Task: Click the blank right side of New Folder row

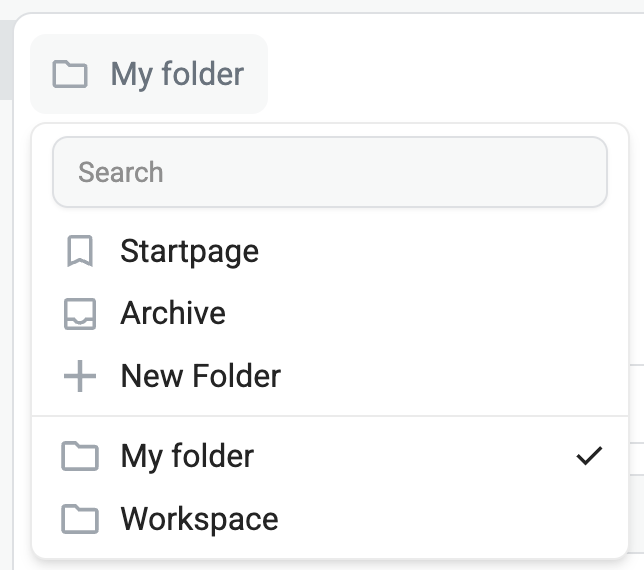Action: point(450,377)
